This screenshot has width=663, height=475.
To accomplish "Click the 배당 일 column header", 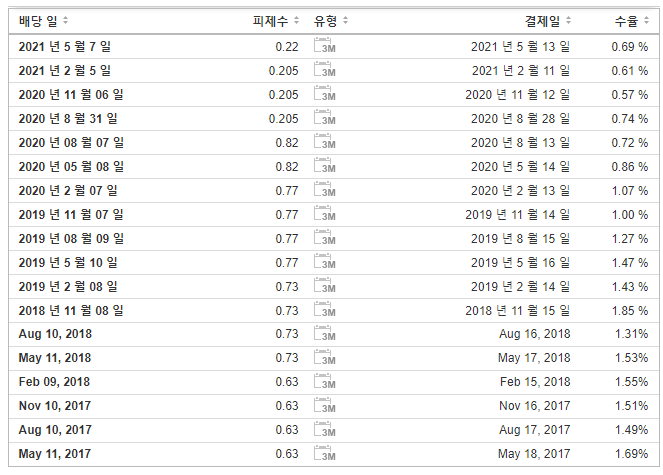I will pos(38,20).
